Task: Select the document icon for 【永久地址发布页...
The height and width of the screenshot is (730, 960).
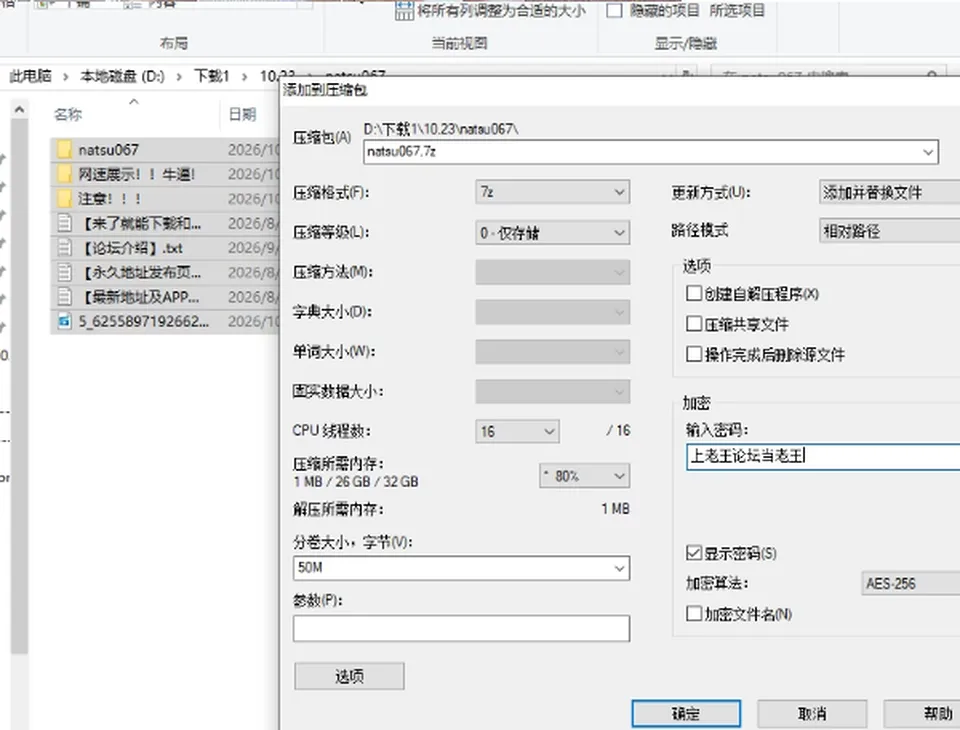Action: (64, 272)
